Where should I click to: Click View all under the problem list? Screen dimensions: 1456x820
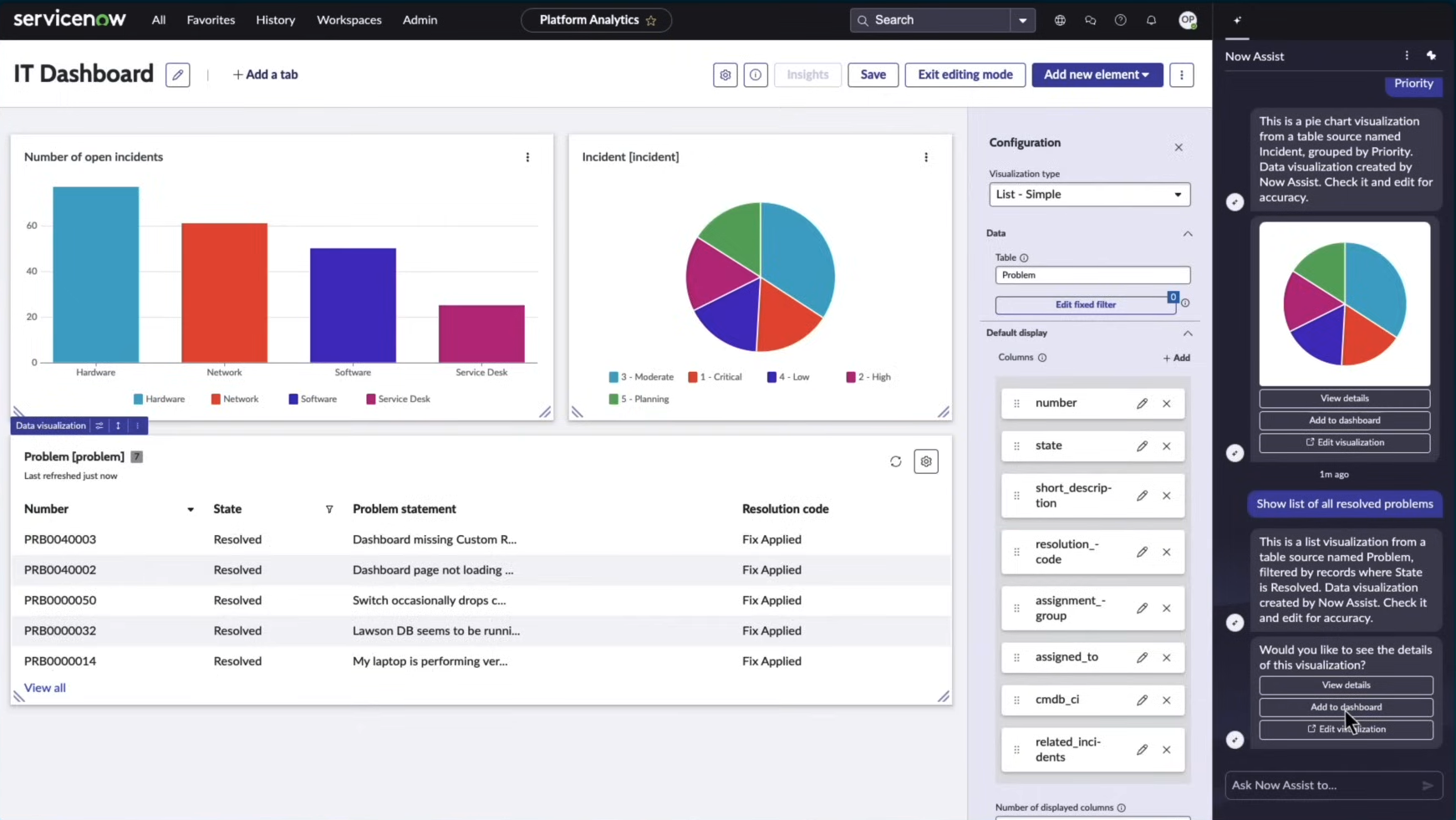click(x=44, y=687)
